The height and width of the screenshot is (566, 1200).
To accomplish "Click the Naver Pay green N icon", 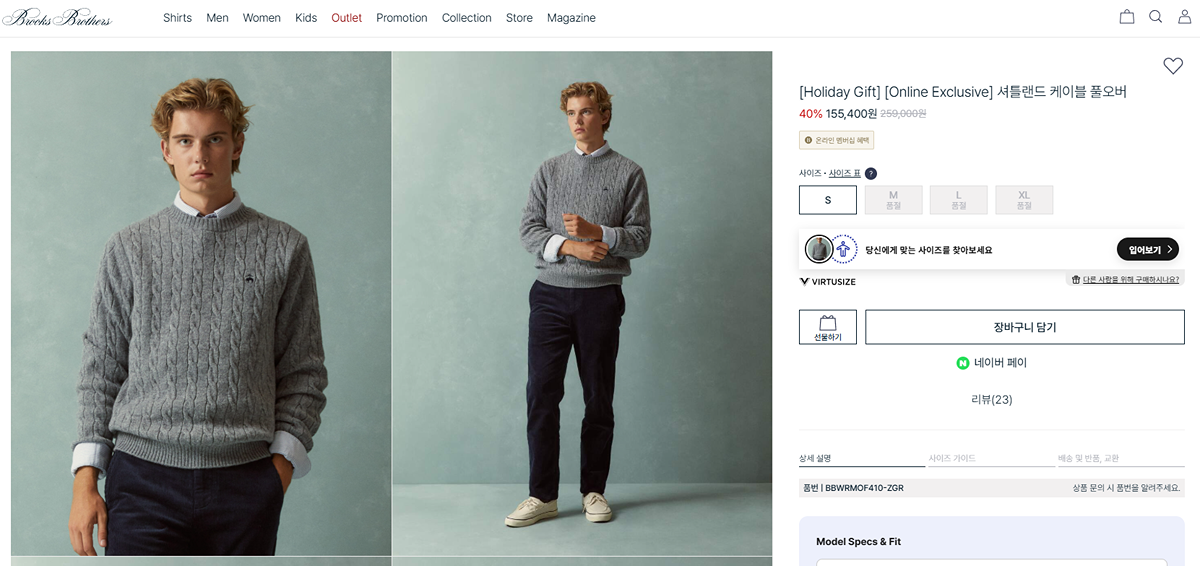I will tap(963, 363).
